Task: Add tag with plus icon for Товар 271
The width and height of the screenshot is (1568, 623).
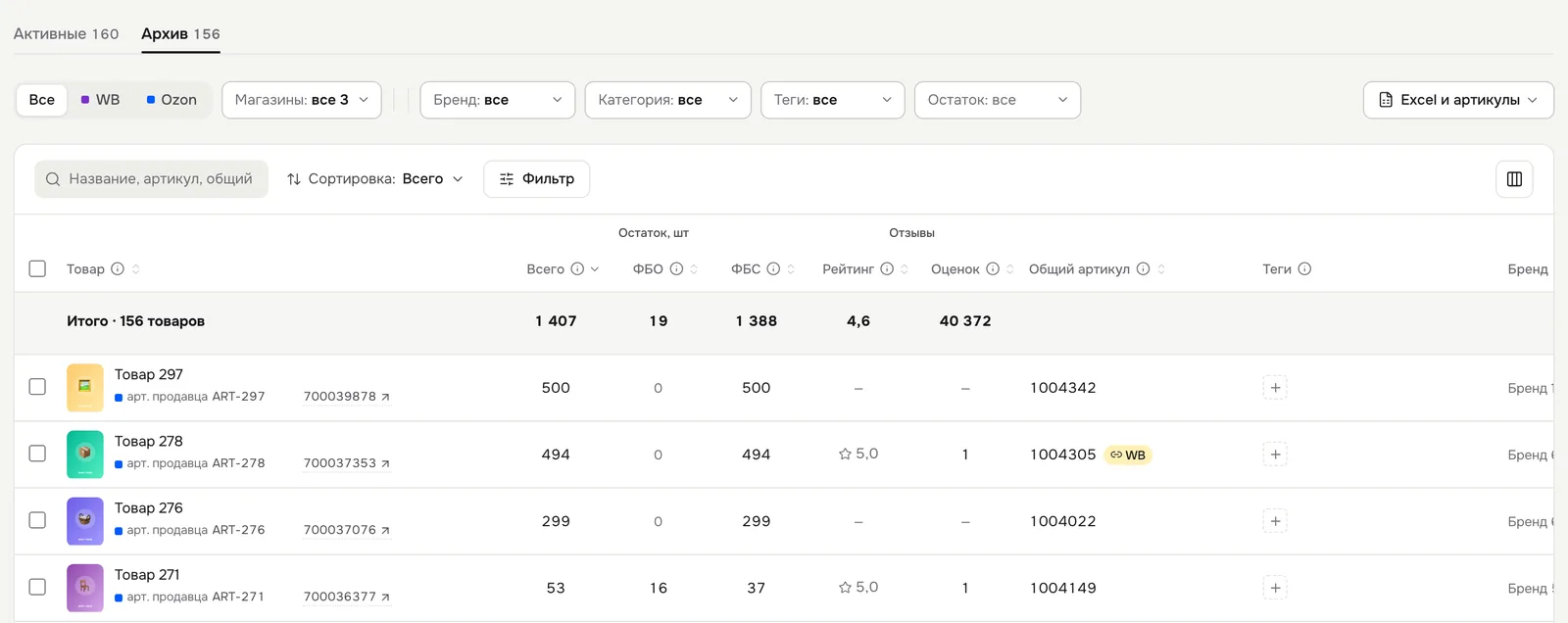Action: (1275, 588)
